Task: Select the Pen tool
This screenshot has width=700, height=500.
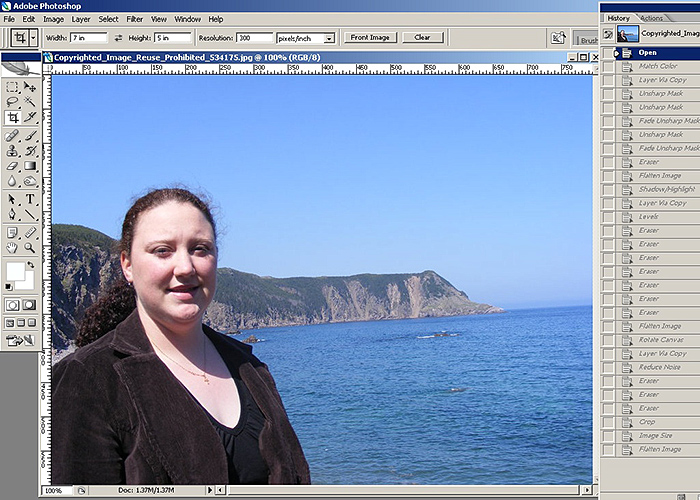Action: tap(12, 214)
